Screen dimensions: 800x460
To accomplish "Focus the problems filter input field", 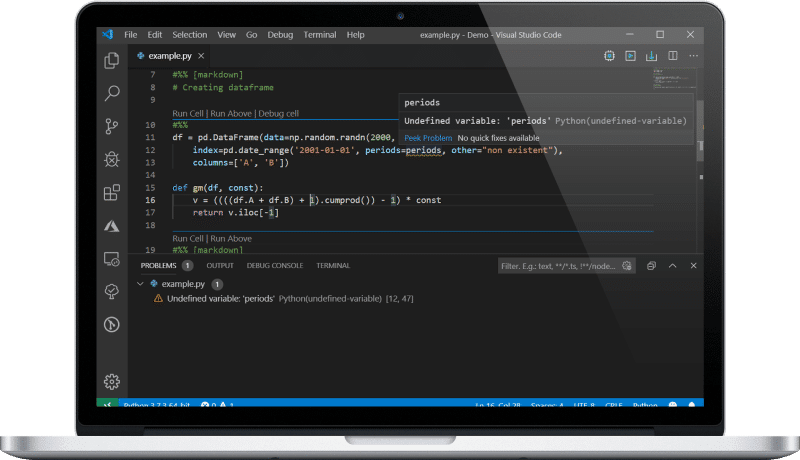I will pos(560,266).
